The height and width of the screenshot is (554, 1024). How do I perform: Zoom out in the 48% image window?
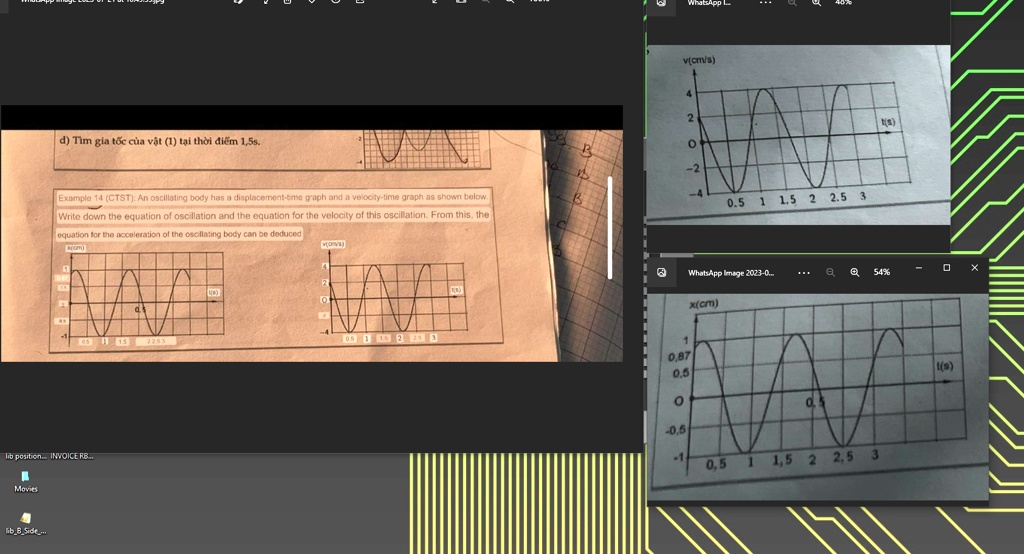pyautogui.click(x=792, y=3)
